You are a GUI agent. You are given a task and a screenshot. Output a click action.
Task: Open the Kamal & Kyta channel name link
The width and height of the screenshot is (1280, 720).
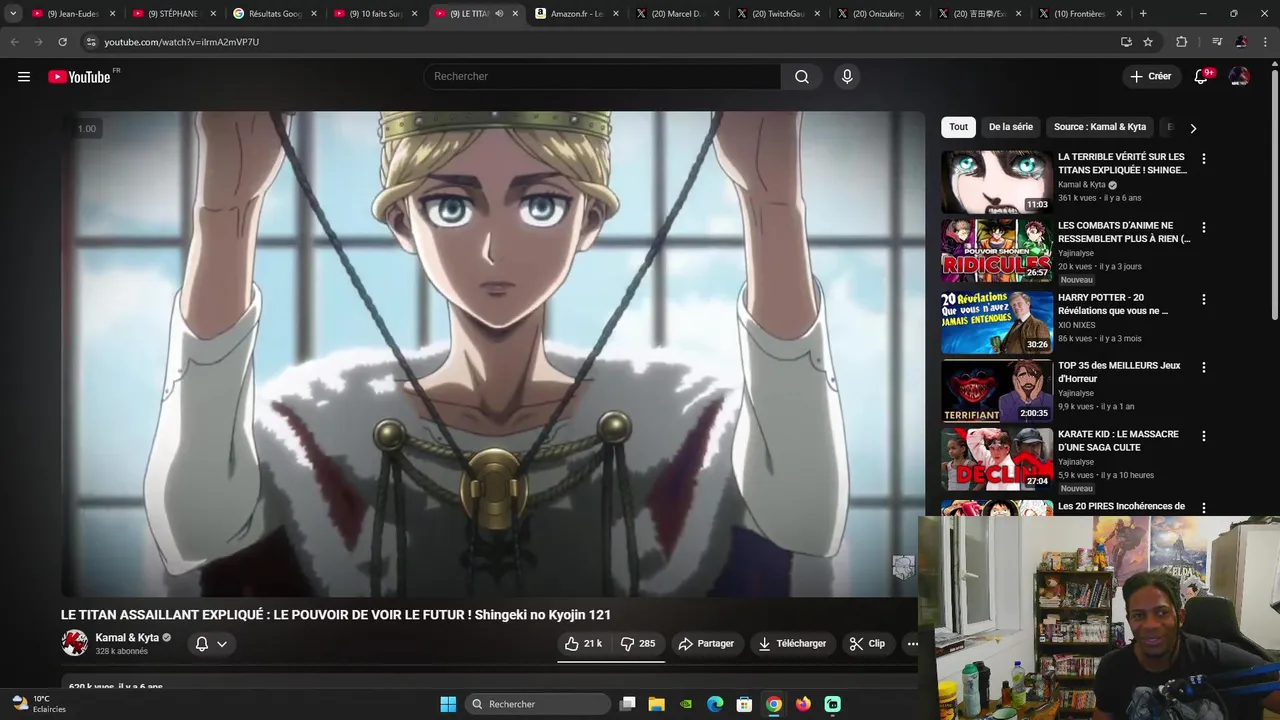click(x=127, y=638)
